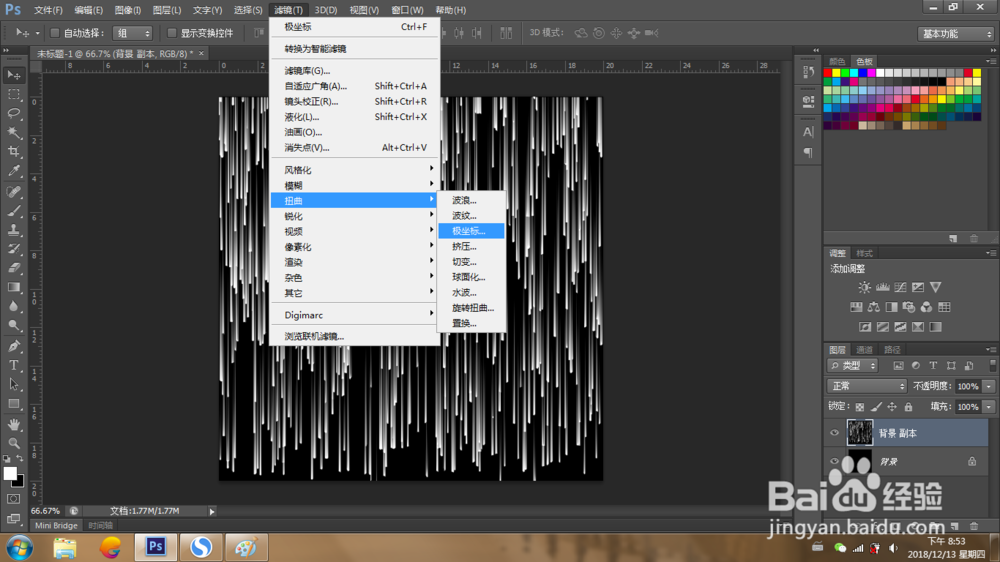Click the 66.67% zoom level field

pyautogui.click(x=45, y=511)
